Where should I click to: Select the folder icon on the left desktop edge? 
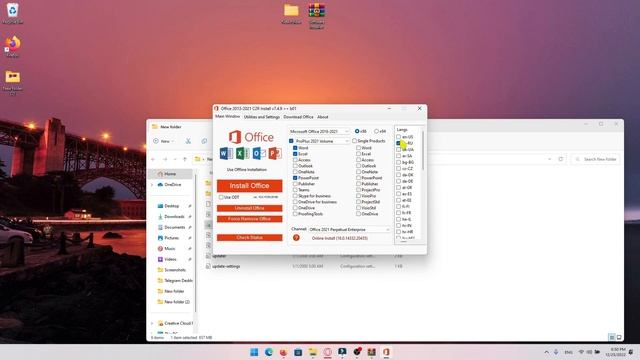[x=13, y=82]
